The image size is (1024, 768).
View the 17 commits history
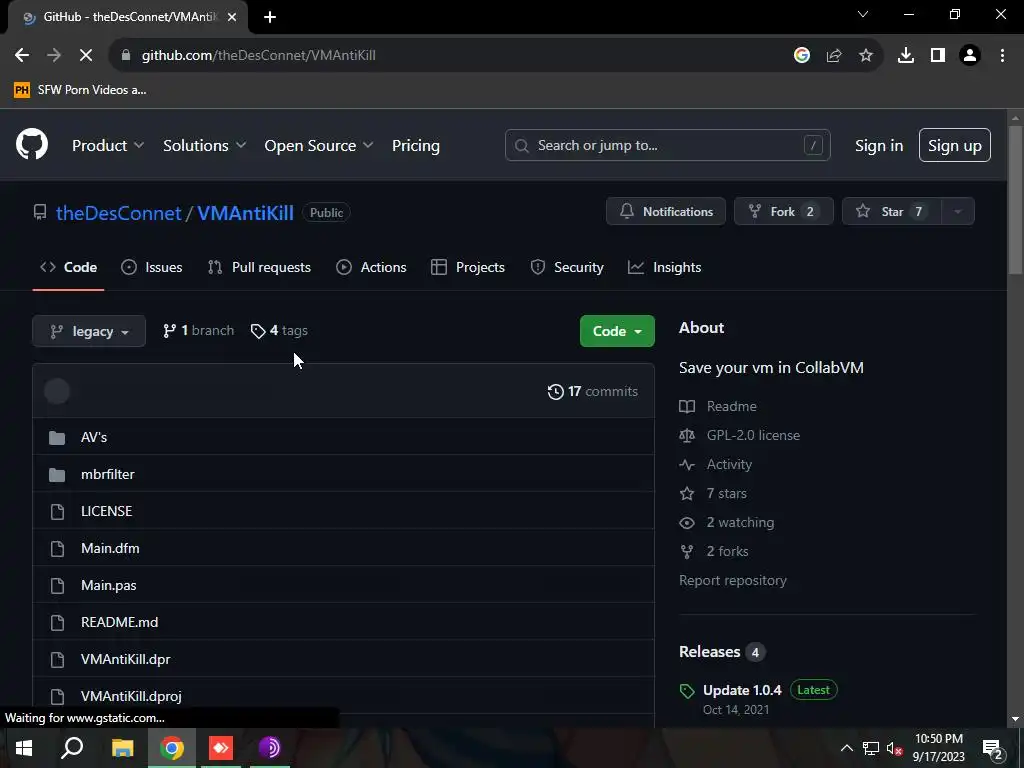coord(593,391)
